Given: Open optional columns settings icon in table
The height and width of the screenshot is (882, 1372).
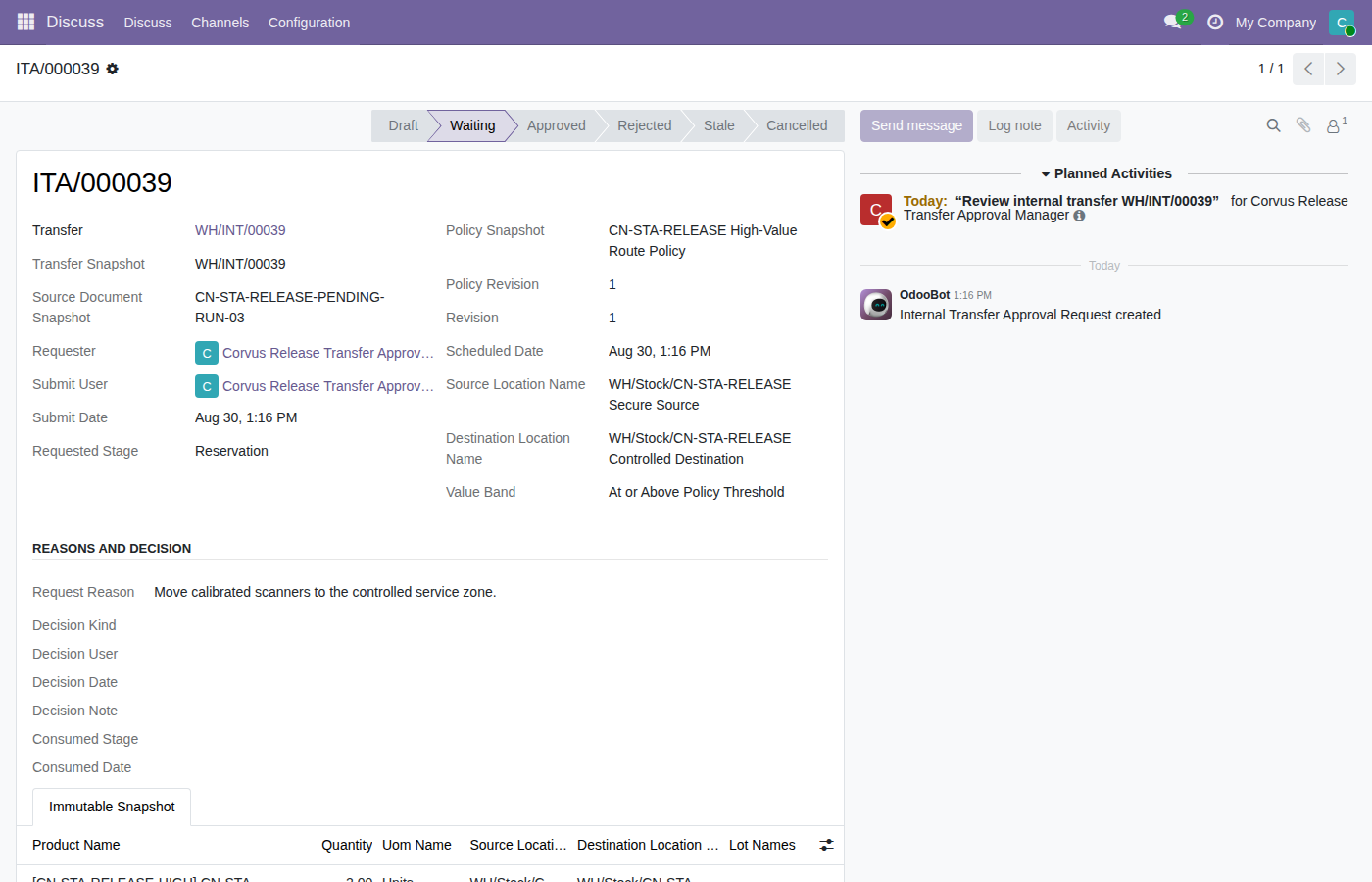Looking at the screenshot, I should (x=827, y=845).
